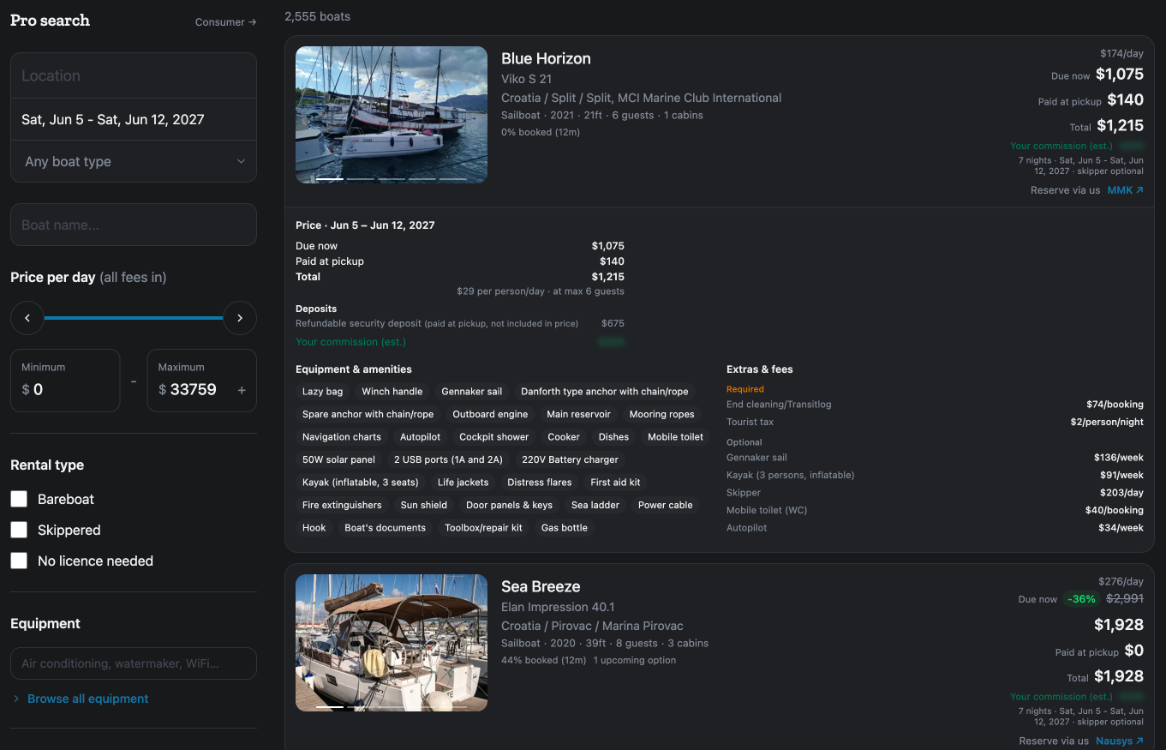The height and width of the screenshot is (750, 1166).
Task: Enable No licence needed checkbox
Action: [x=19, y=561]
